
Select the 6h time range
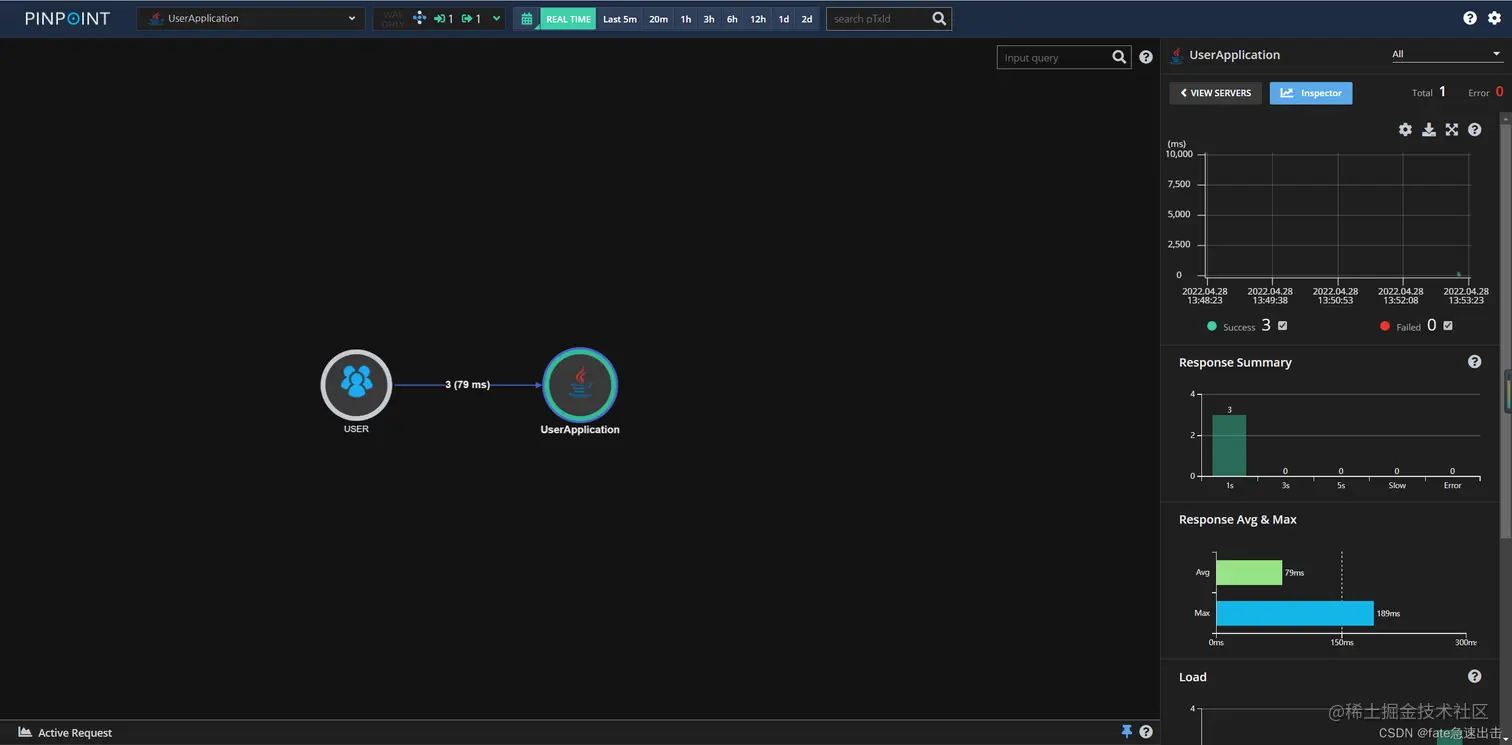732,19
